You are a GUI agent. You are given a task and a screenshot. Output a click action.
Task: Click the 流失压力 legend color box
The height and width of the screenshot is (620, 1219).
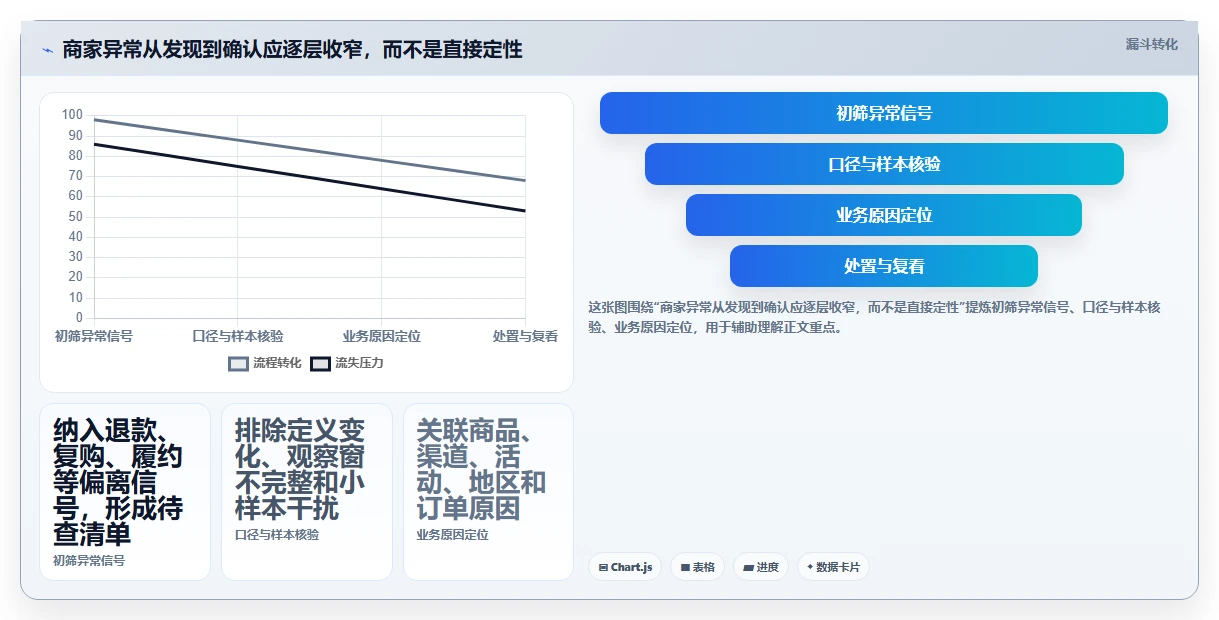click(x=320, y=363)
